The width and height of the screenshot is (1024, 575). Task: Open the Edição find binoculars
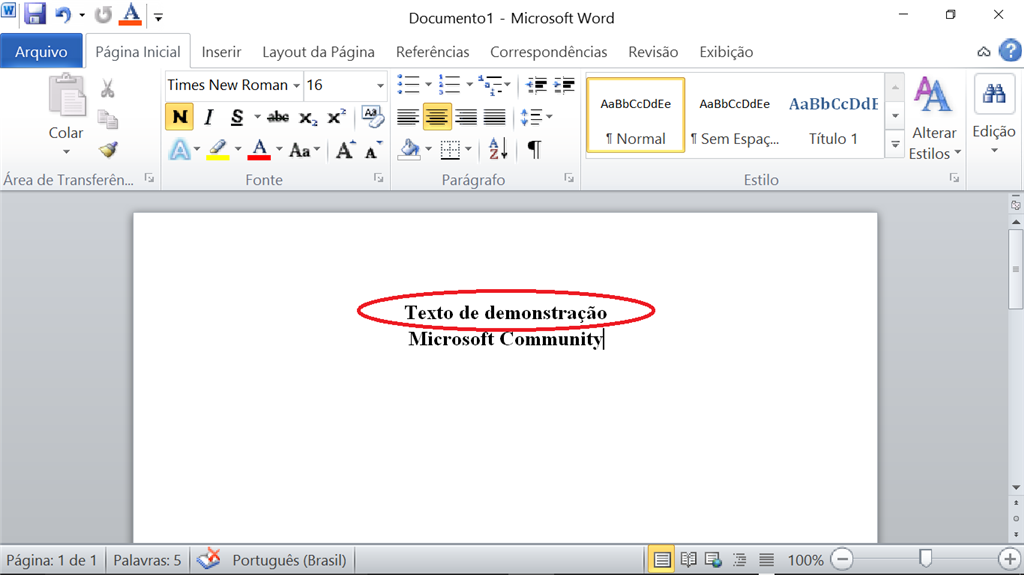994,95
